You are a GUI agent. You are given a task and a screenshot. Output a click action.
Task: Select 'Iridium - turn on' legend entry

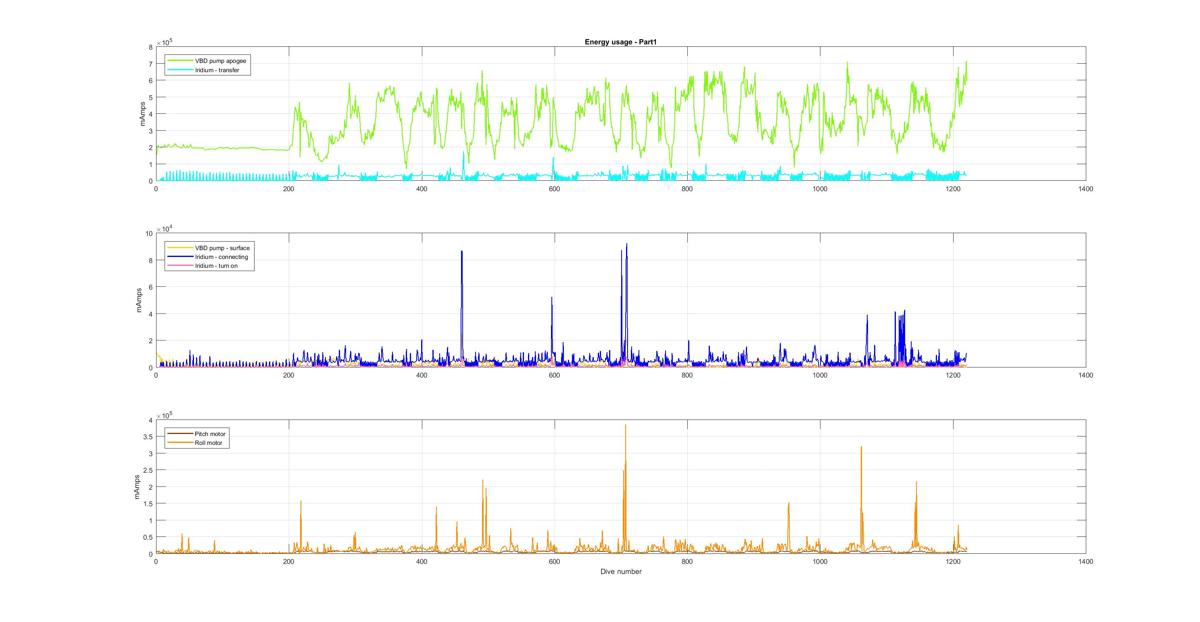218,264
